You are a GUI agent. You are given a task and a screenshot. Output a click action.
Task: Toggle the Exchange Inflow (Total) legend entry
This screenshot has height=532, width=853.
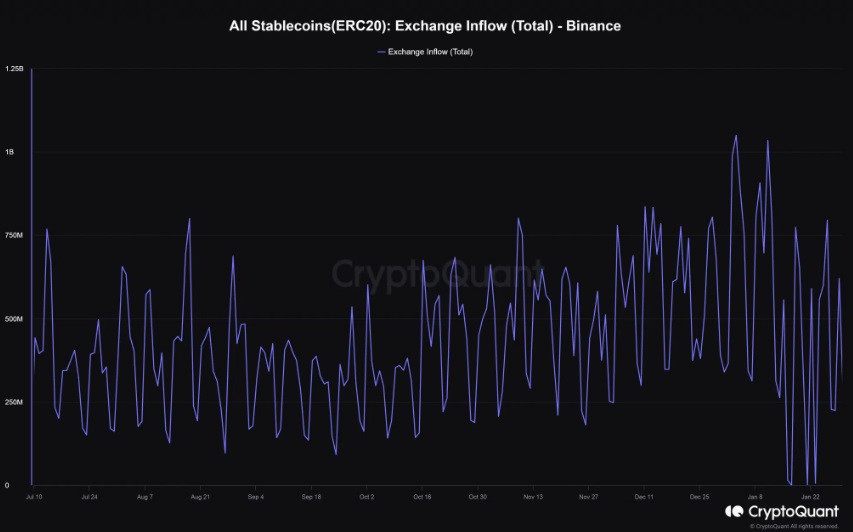[x=425, y=52]
